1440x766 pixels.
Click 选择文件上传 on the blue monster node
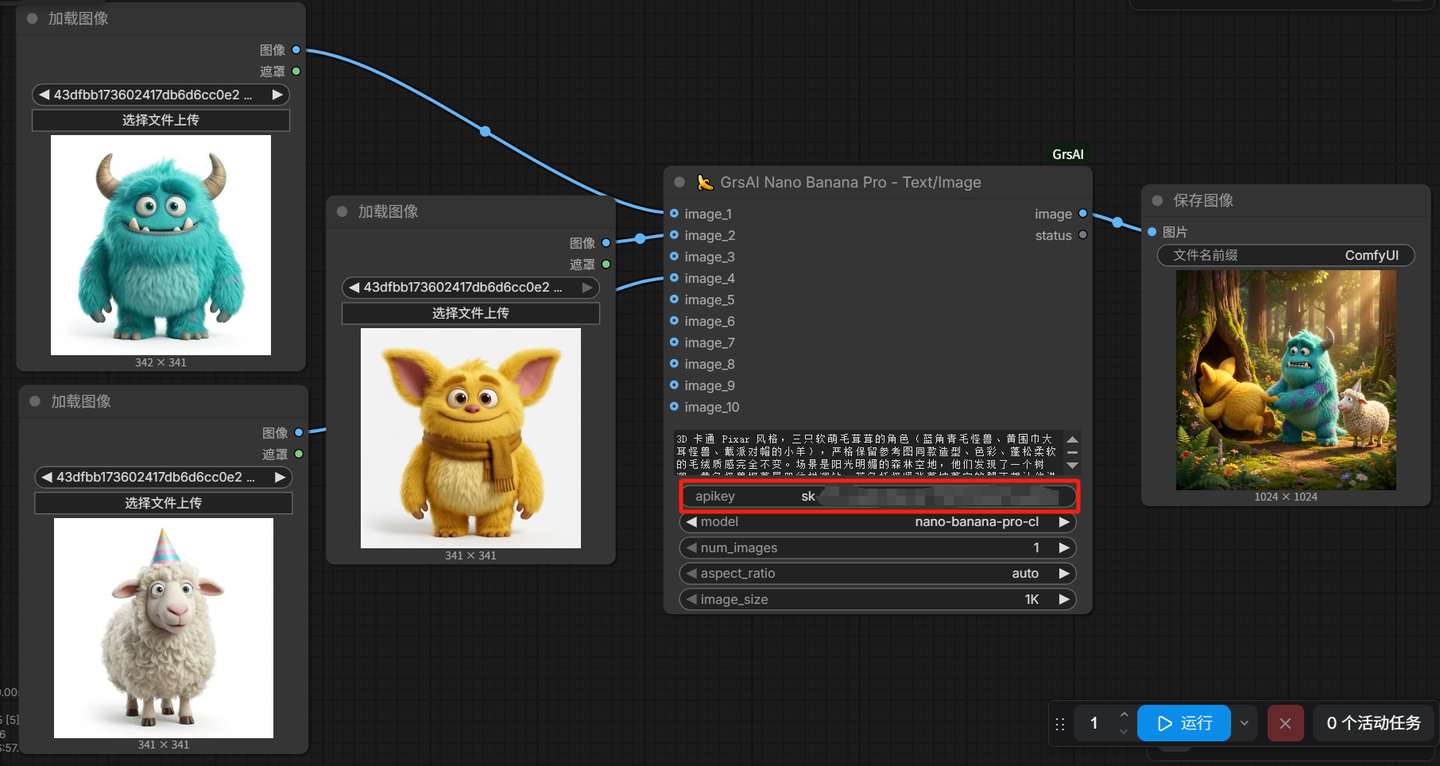161,120
